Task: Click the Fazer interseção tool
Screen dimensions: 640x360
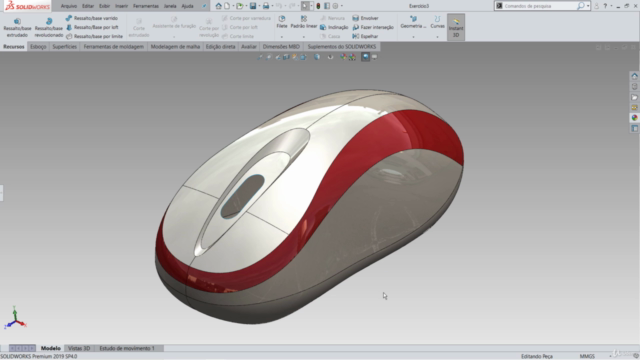Action: pyautogui.click(x=373, y=27)
